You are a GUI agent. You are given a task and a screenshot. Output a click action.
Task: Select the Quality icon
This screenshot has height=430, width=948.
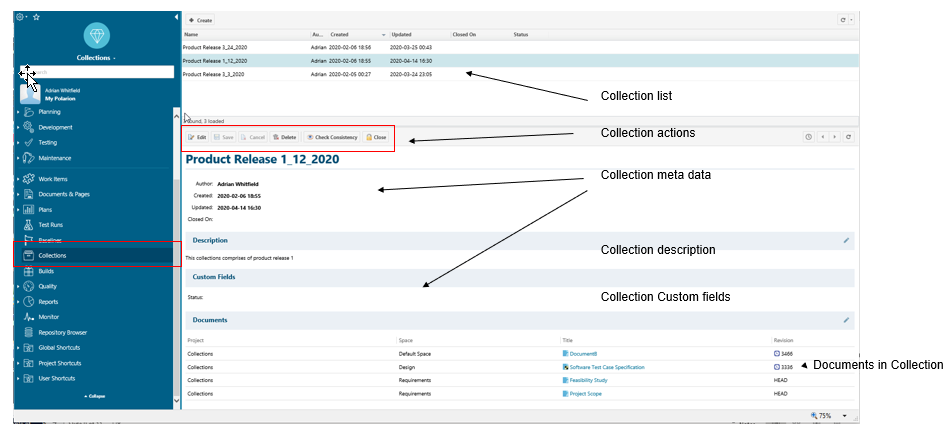[28, 286]
